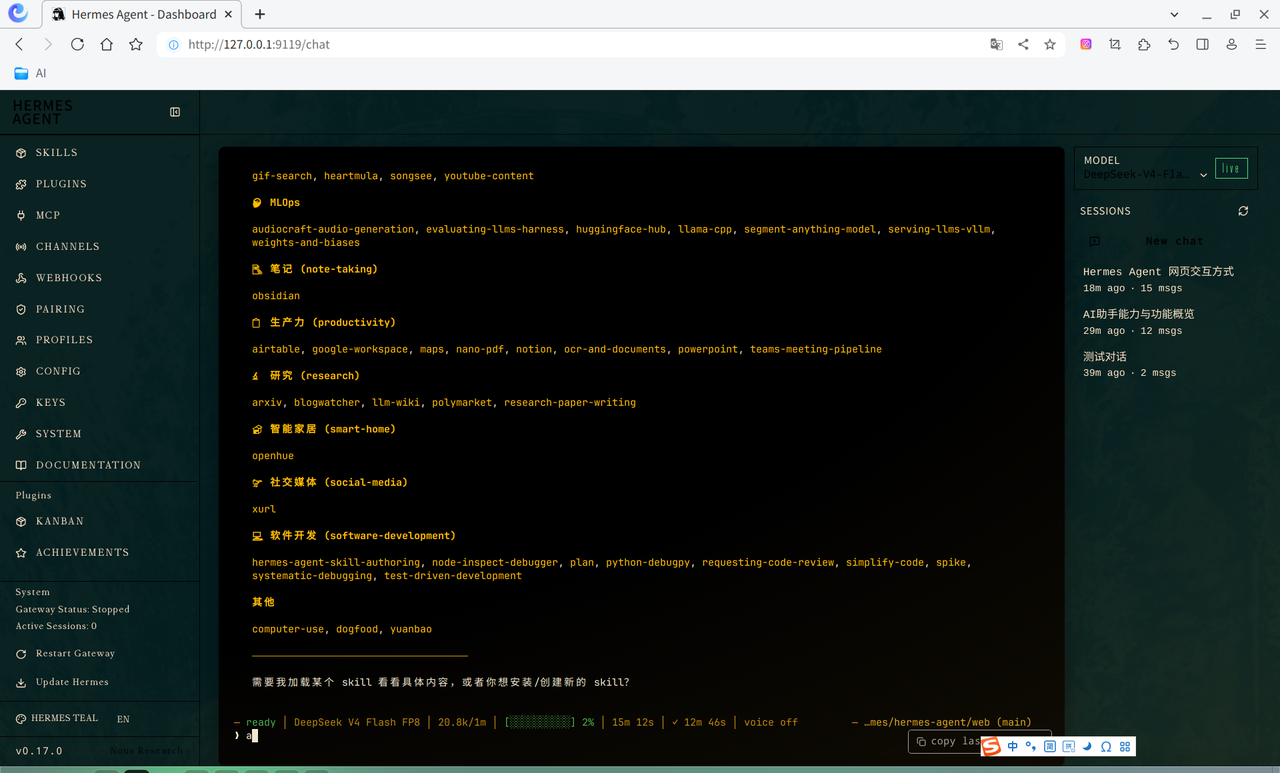
Task: Switch the language from EN
Action: coord(123,719)
